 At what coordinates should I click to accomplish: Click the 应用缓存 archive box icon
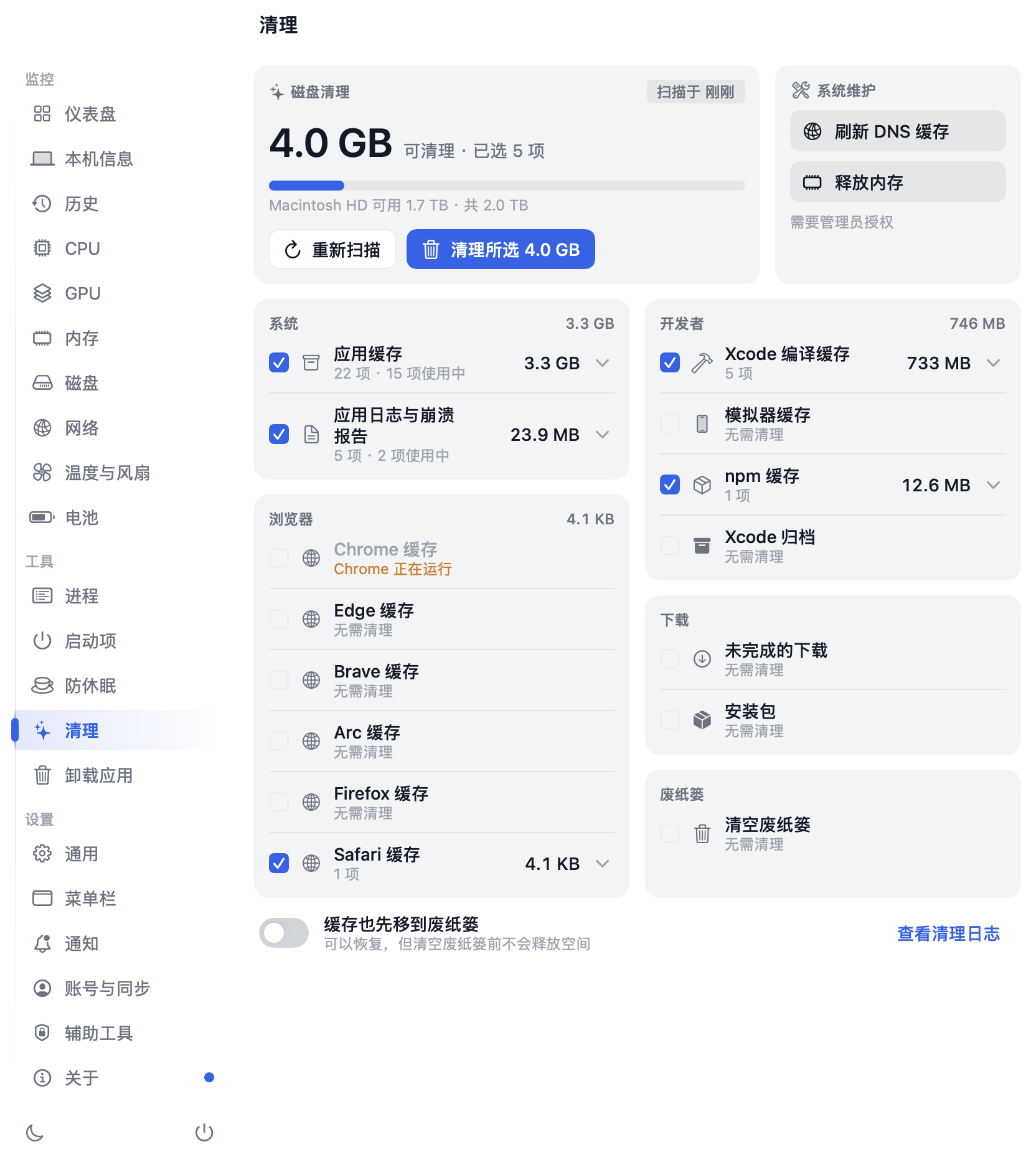click(311, 363)
